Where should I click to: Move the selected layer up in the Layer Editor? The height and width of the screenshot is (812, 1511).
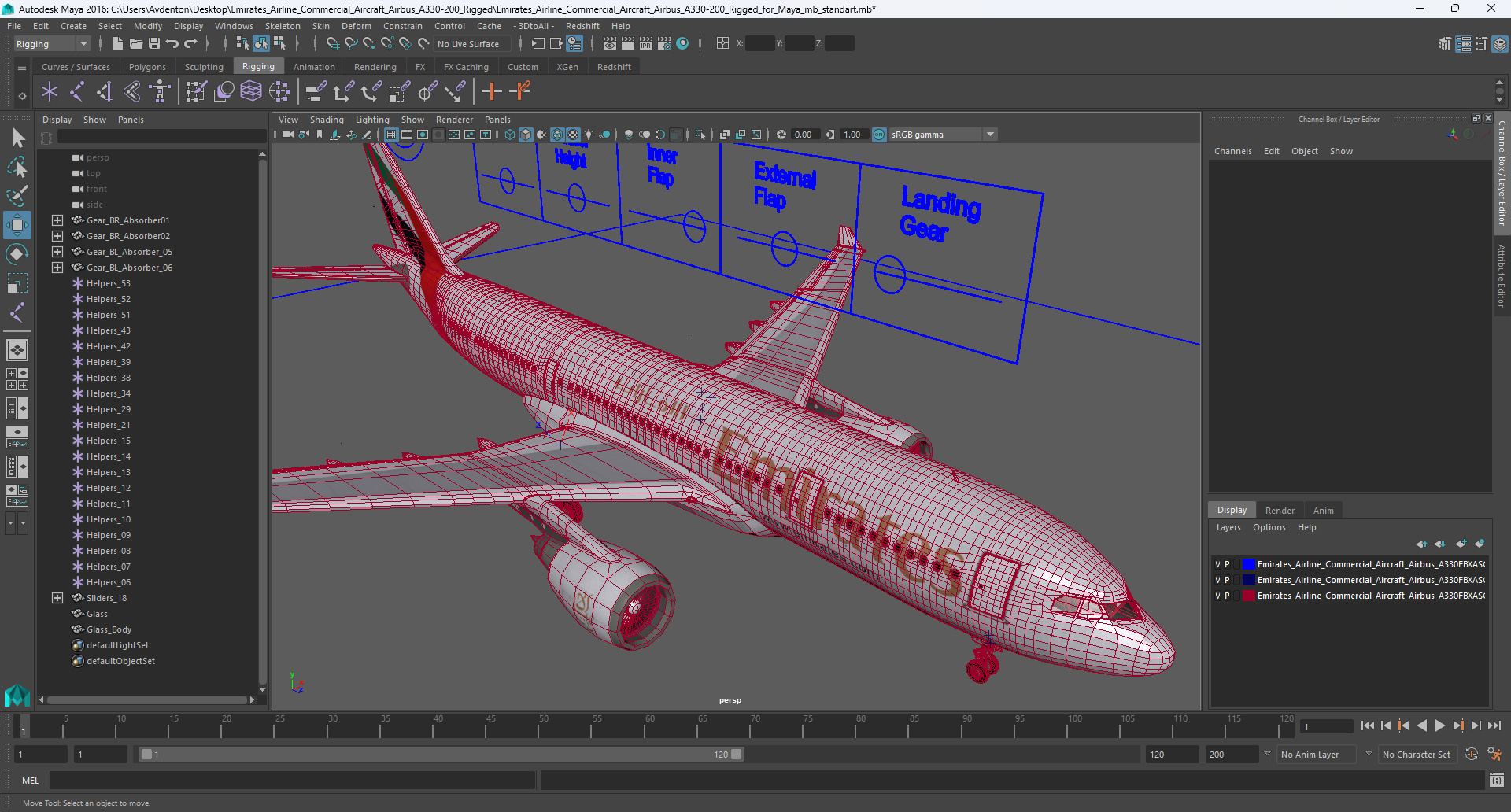click(x=1421, y=544)
